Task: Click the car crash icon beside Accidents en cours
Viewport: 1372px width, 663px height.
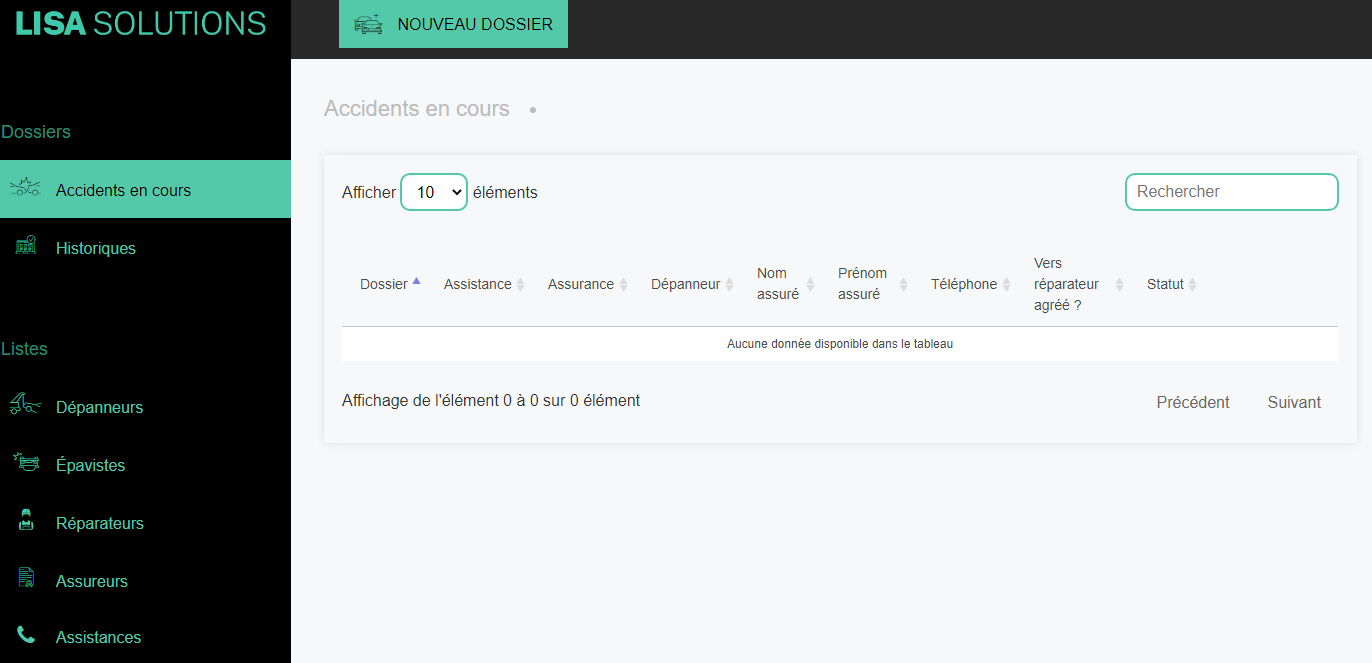Action: [24, 187]
